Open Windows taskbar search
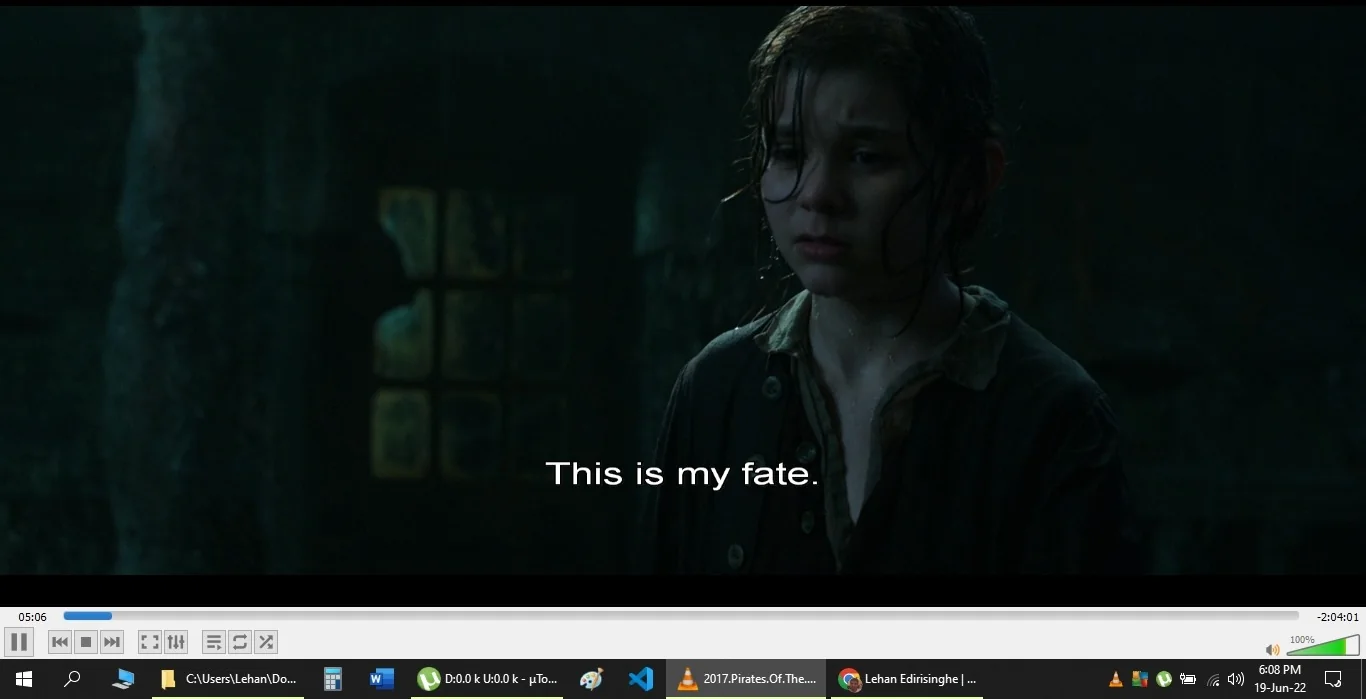 pyautogui.click(x=72, y=680)
